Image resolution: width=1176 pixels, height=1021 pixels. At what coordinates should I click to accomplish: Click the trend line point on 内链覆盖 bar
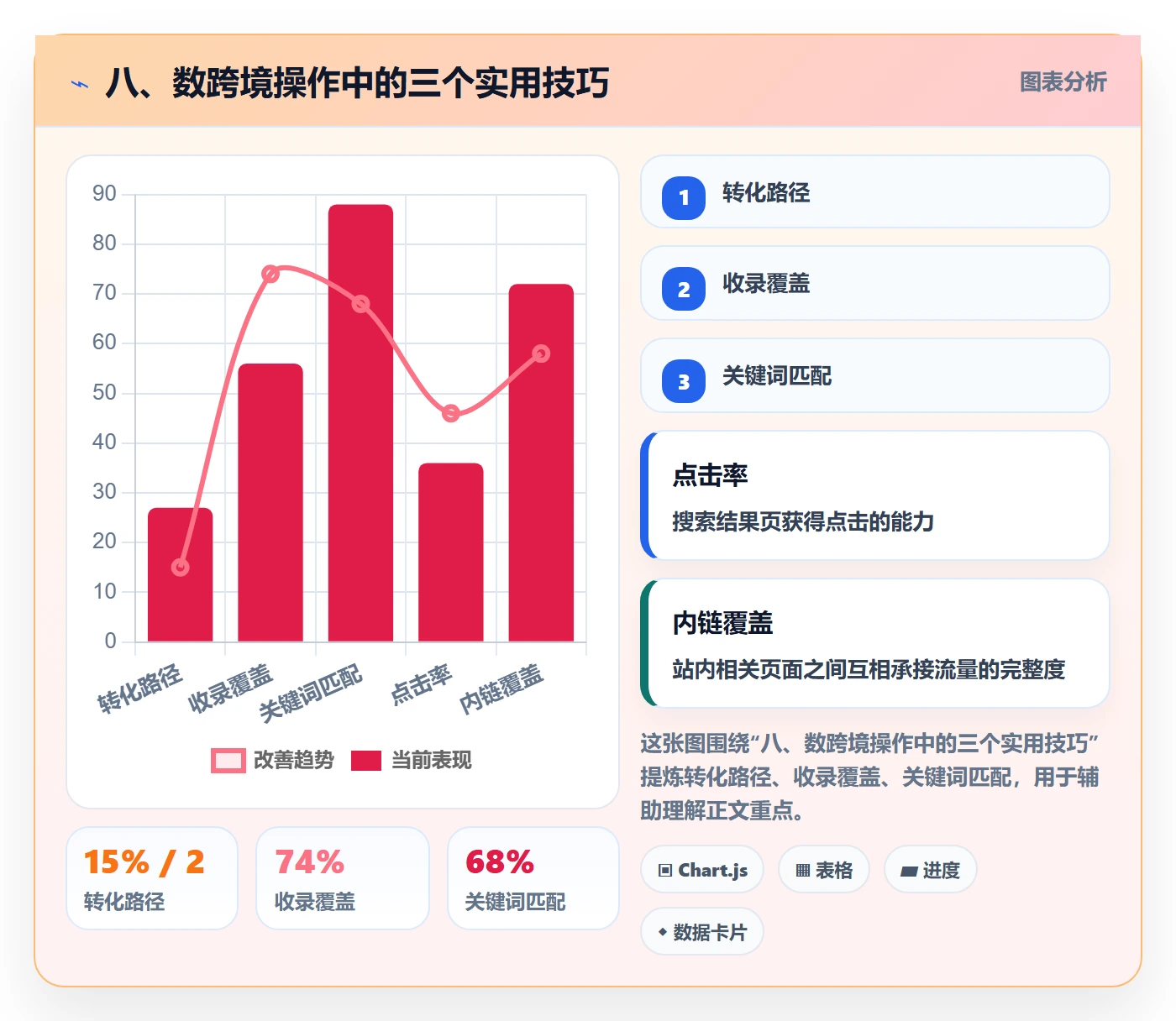[541, 353]
